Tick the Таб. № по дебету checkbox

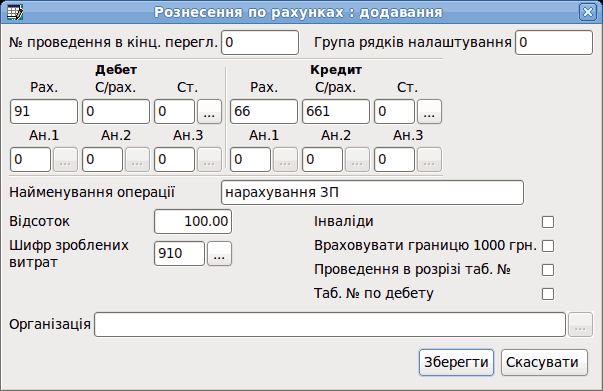(x=548, y=294)
